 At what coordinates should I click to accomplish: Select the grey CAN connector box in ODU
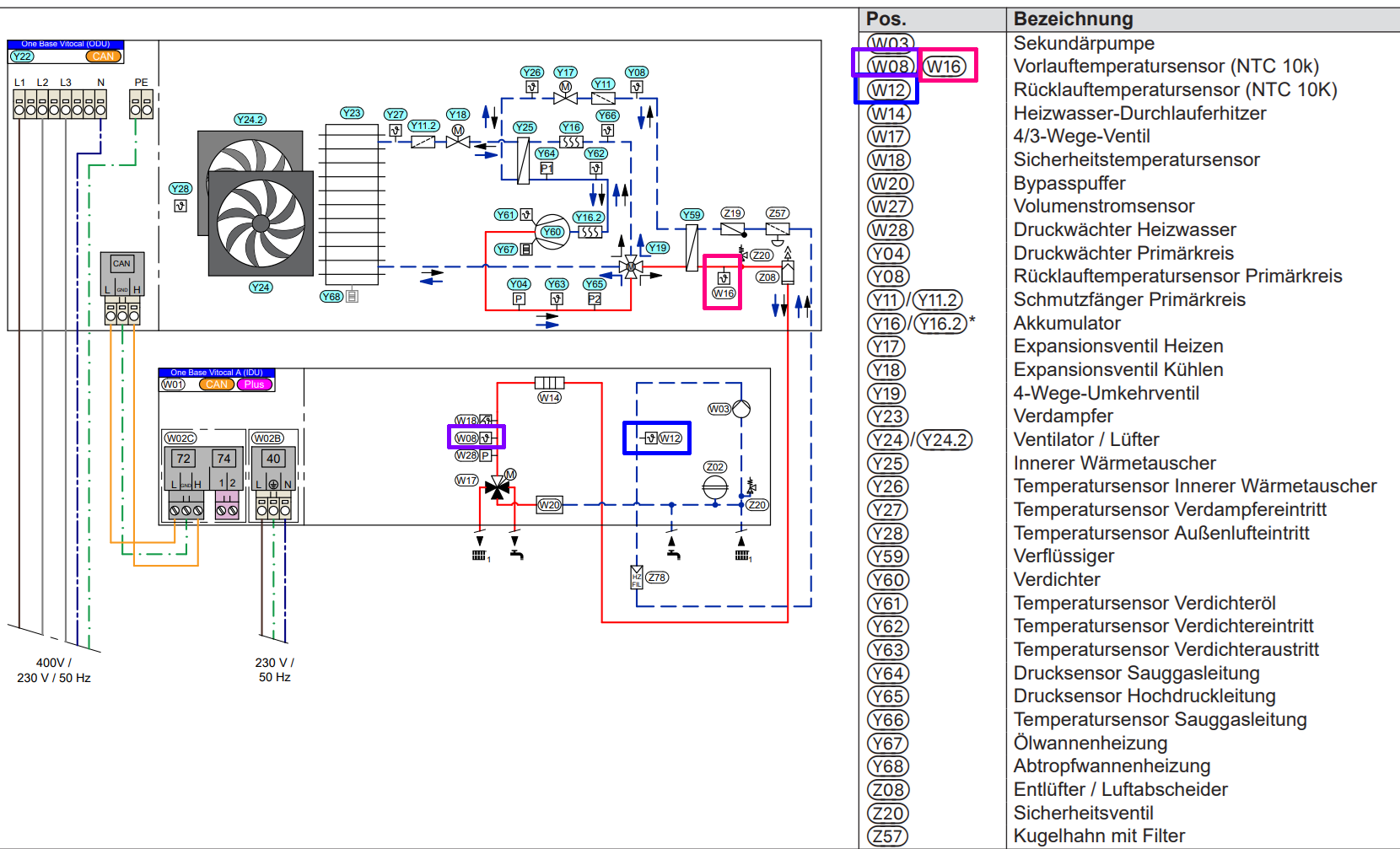(122, 274)
